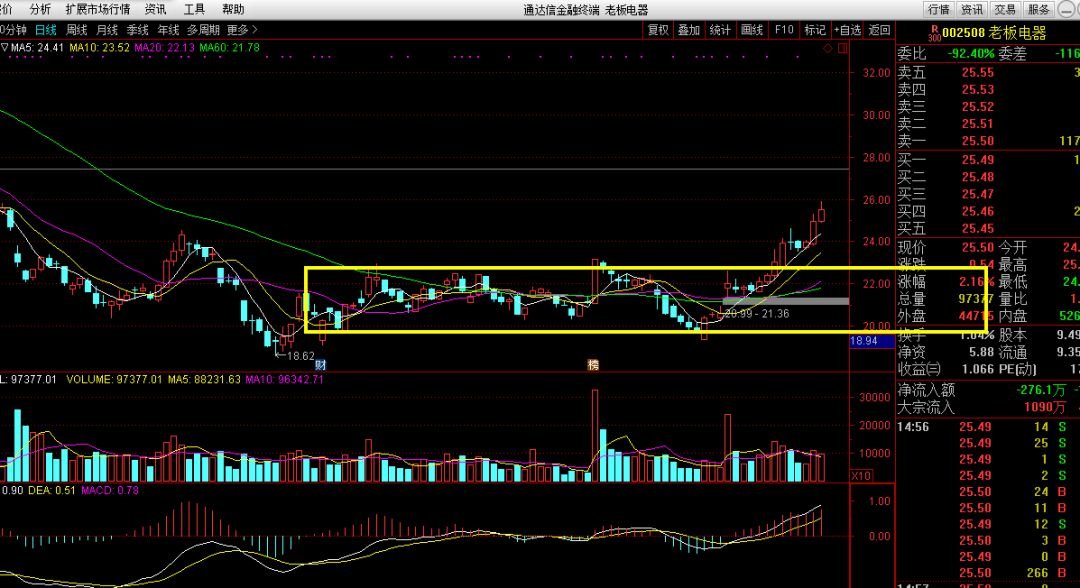Click the 002508 老板电器 stock title
This screenshot has width=1080, height=588.
coord(994,33)
